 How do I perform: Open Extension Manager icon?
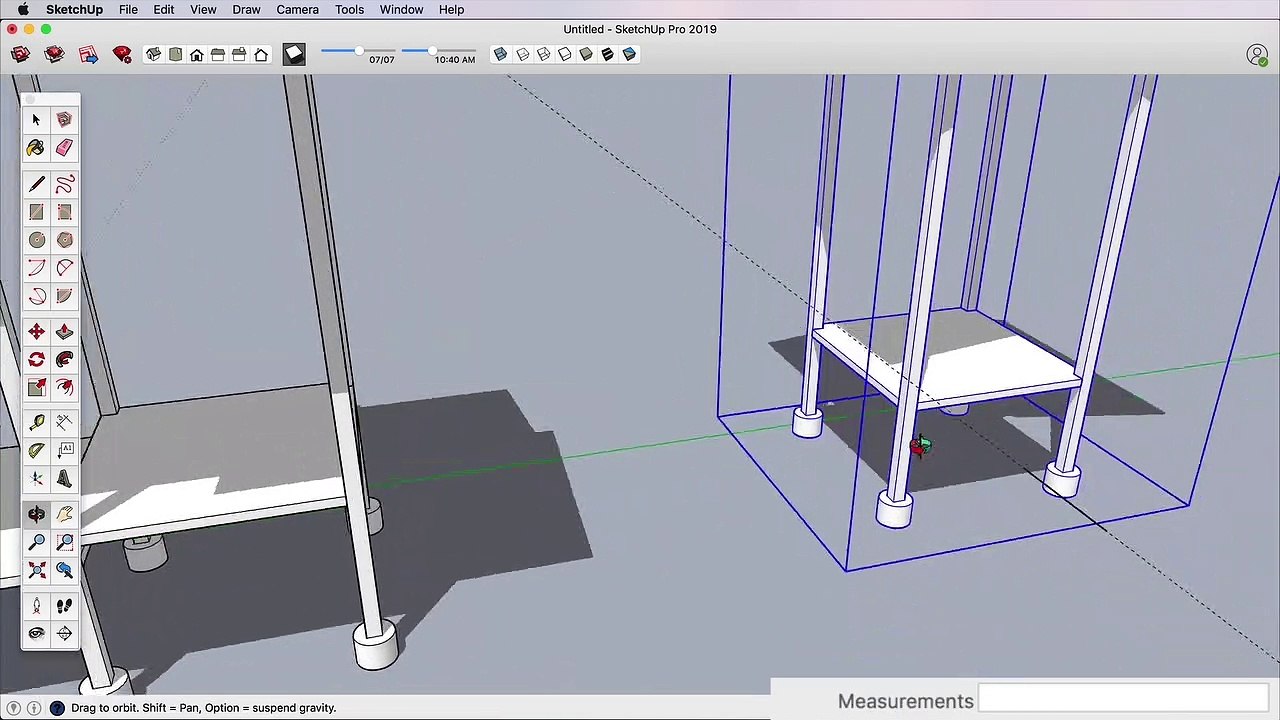[x=122, y=55]
